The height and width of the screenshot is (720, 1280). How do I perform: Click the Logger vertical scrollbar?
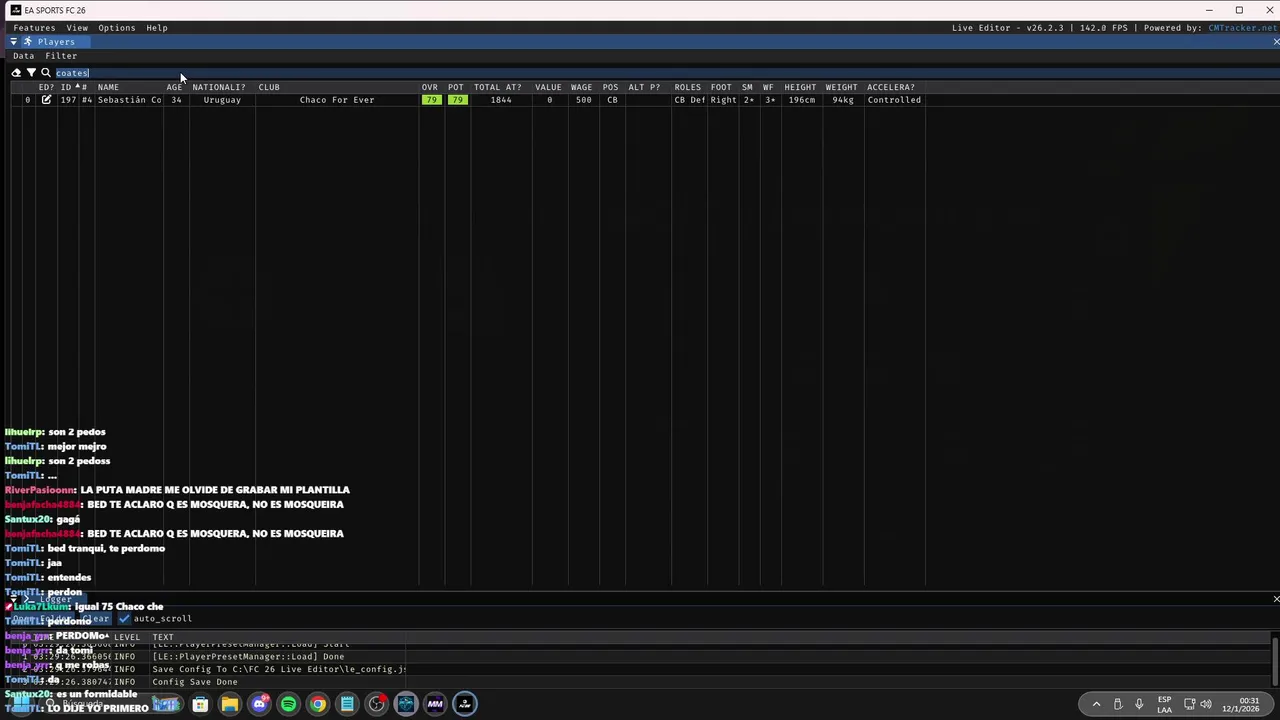pyautogui.click(x=1276, y=660)
